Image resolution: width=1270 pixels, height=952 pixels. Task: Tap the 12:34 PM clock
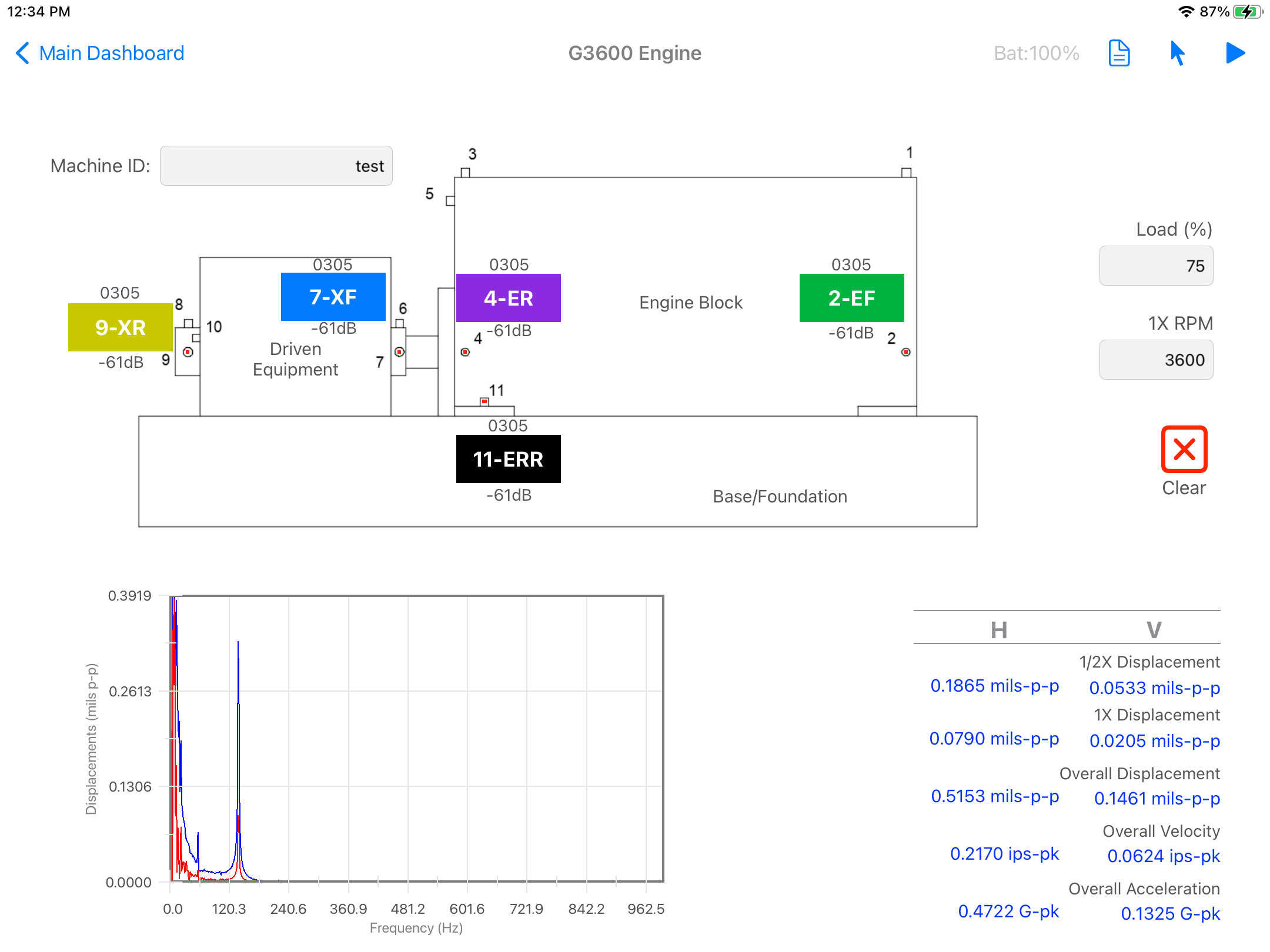click(x=39, y=12)
